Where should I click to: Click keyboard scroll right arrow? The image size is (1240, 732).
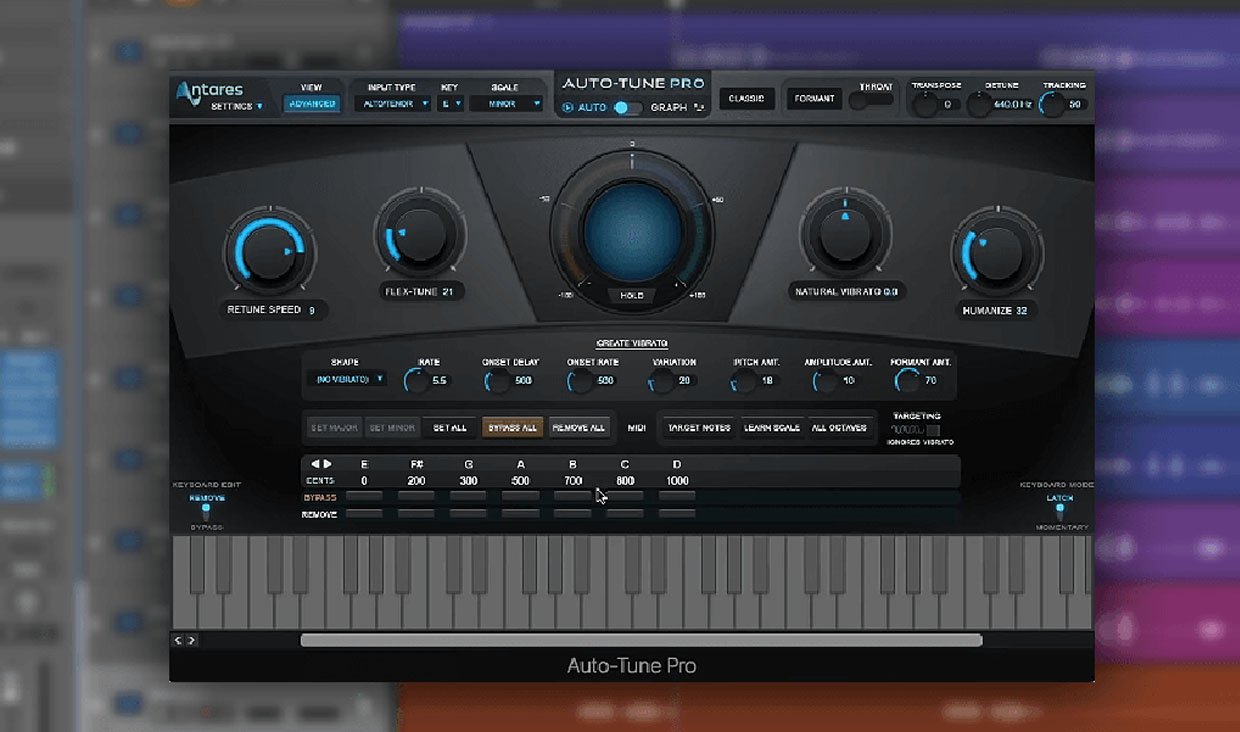(x=192, y=640)
